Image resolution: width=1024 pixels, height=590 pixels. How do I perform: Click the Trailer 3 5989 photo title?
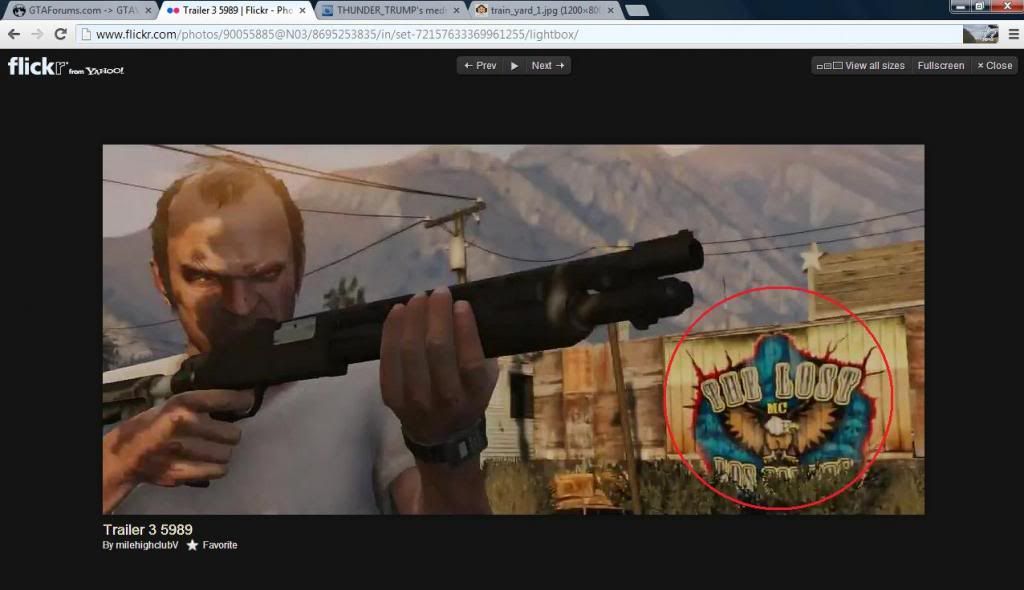pyautogui.click(x=147, y=529)
